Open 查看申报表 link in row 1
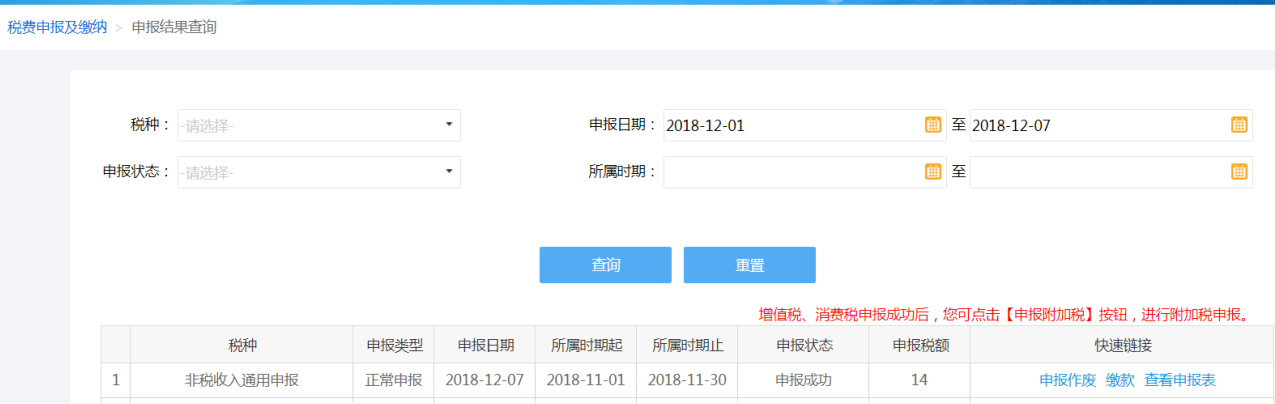Viewport: 1275px width, 404px height. 1180,380
